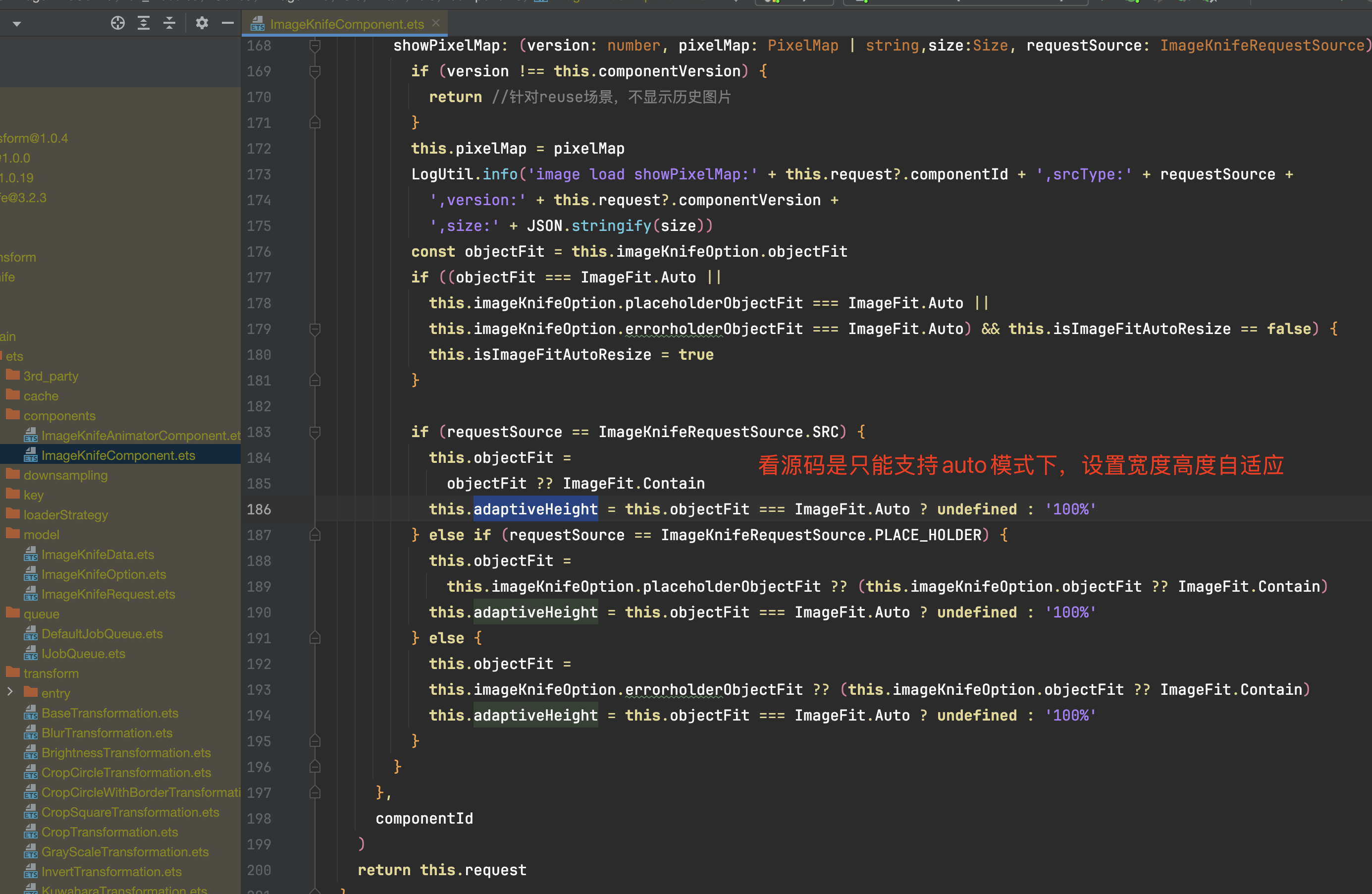
Task: Open ImageKnifeData.ets file
Action: coord(89,554)
